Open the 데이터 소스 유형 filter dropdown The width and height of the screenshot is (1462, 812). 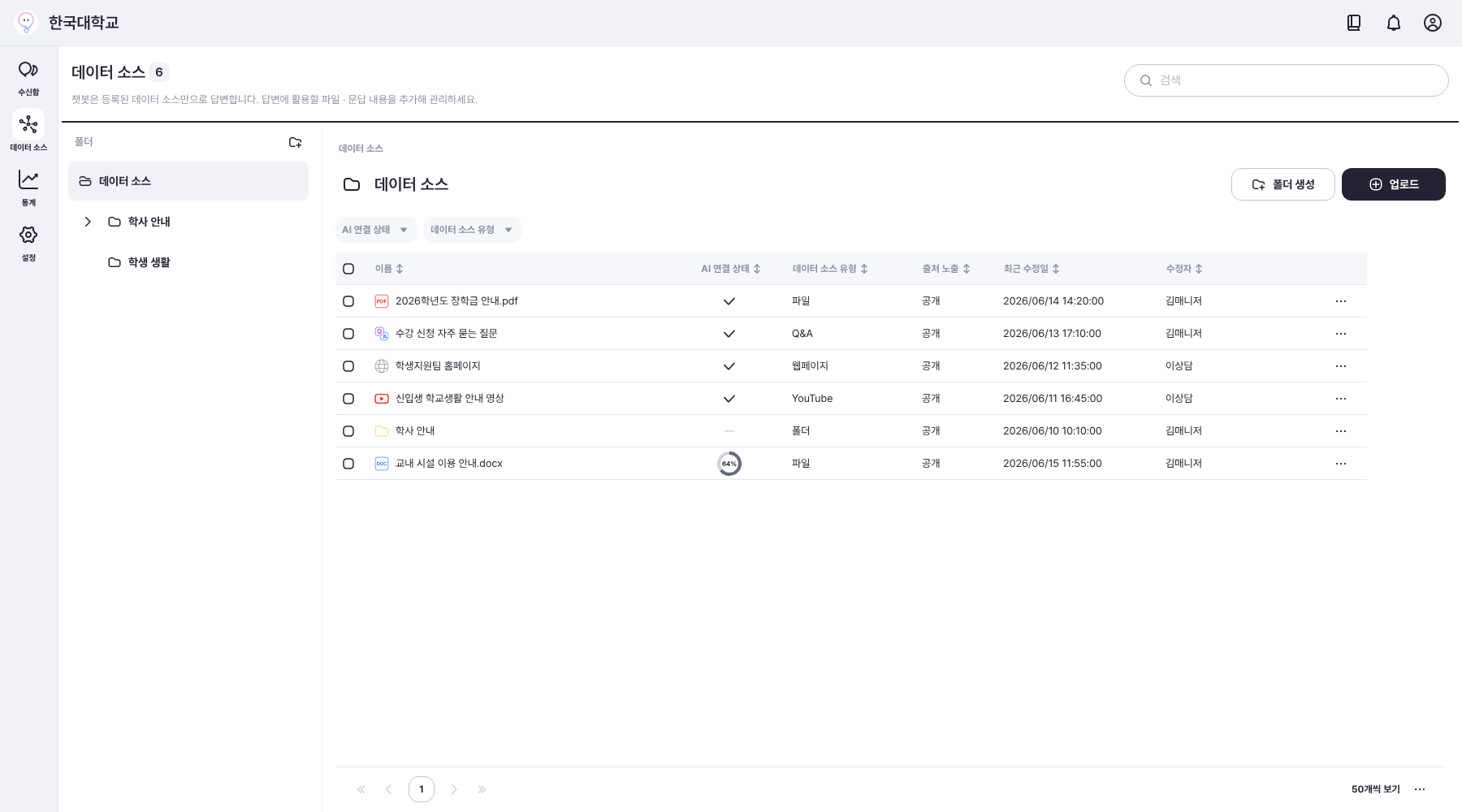pyautogui.click(x=473, y=230)
